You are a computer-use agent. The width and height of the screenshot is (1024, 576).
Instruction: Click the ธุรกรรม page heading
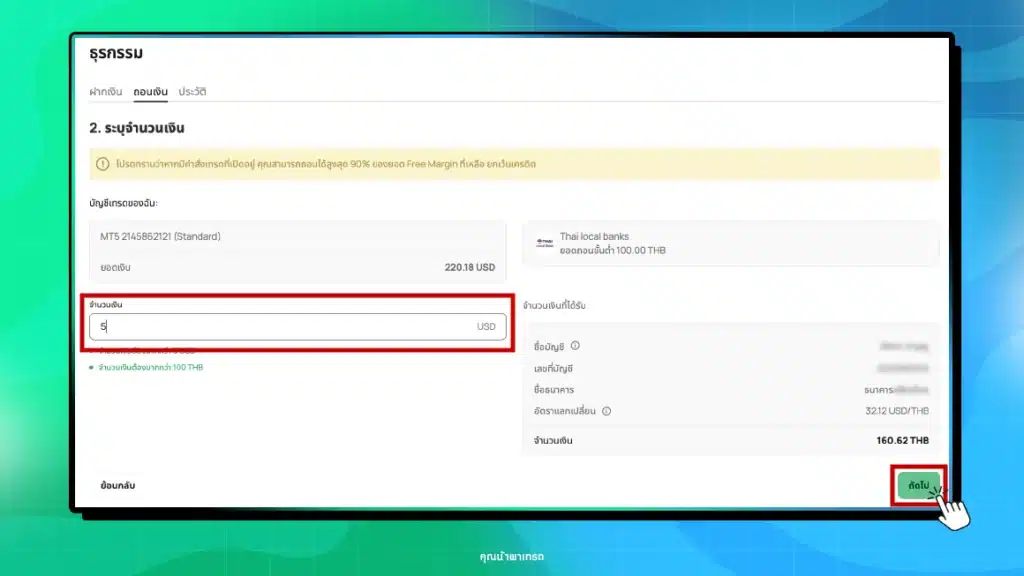pos(115,54)
